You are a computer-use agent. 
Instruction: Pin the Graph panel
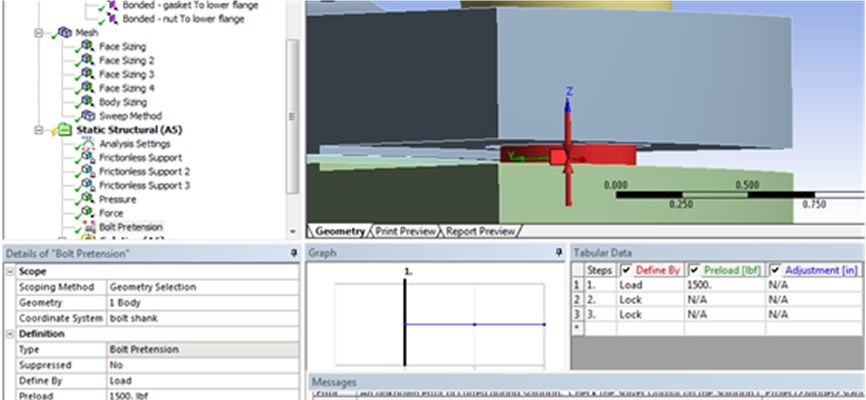(x=558, y=253)
